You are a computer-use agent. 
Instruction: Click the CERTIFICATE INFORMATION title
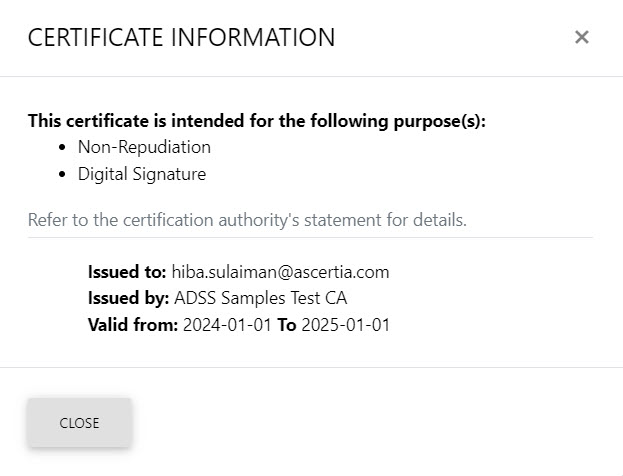[181, 38]
